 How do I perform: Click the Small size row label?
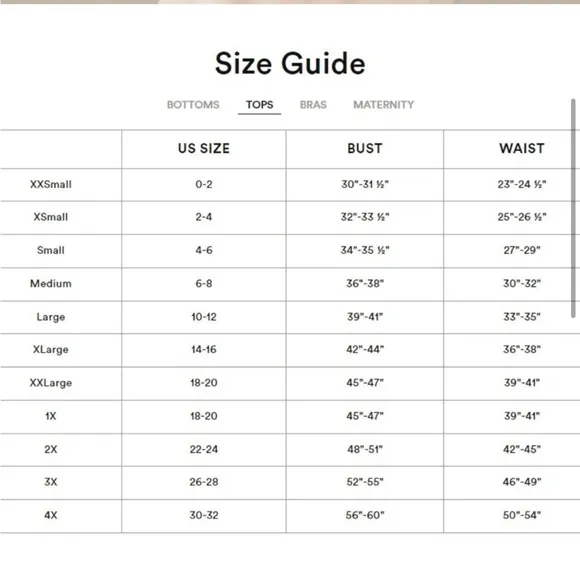click(51, 250)
